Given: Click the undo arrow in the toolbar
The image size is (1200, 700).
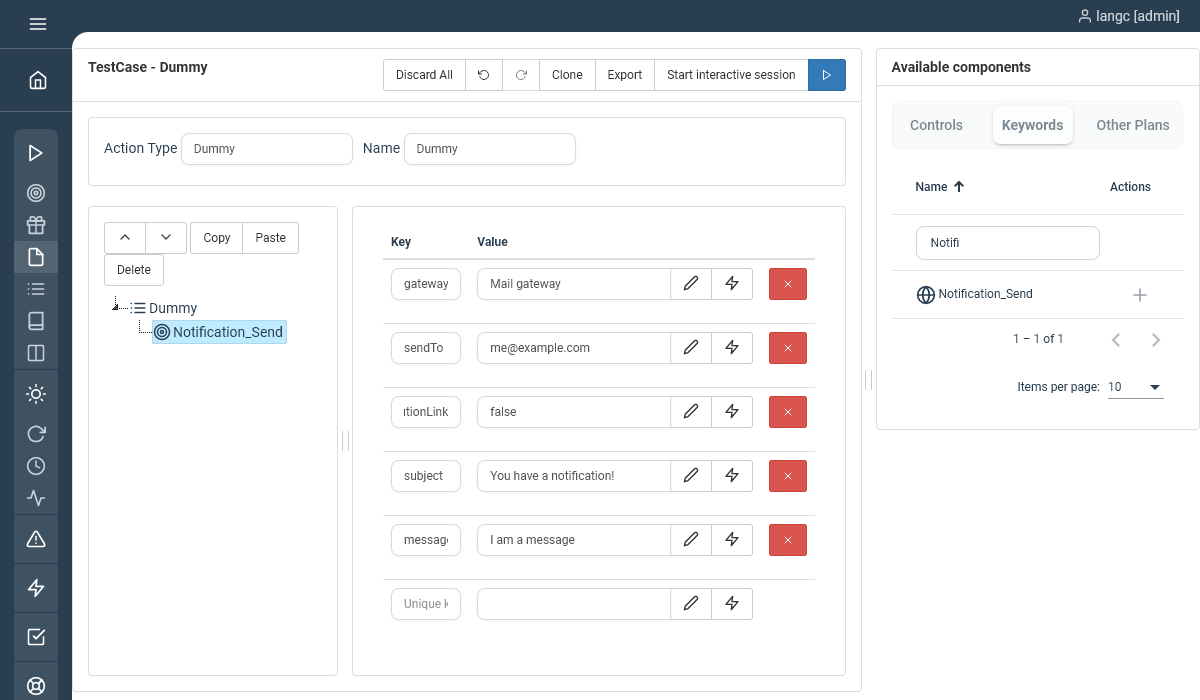Looking at the screenshot, I should coord(484,74).
